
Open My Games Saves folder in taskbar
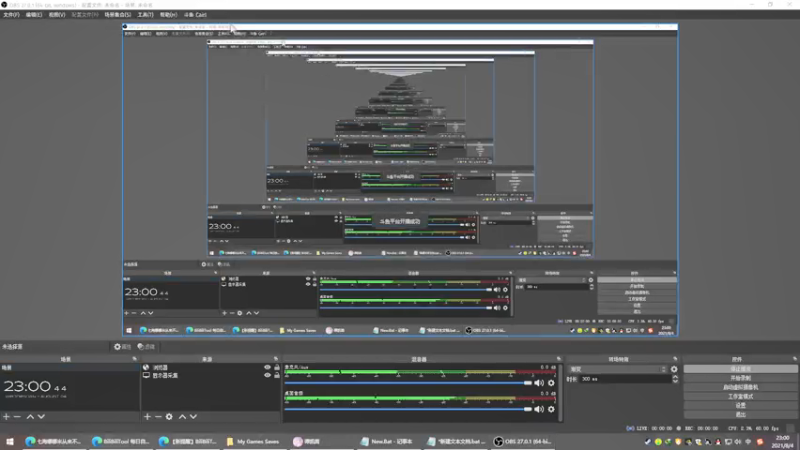tap(252, 441)
